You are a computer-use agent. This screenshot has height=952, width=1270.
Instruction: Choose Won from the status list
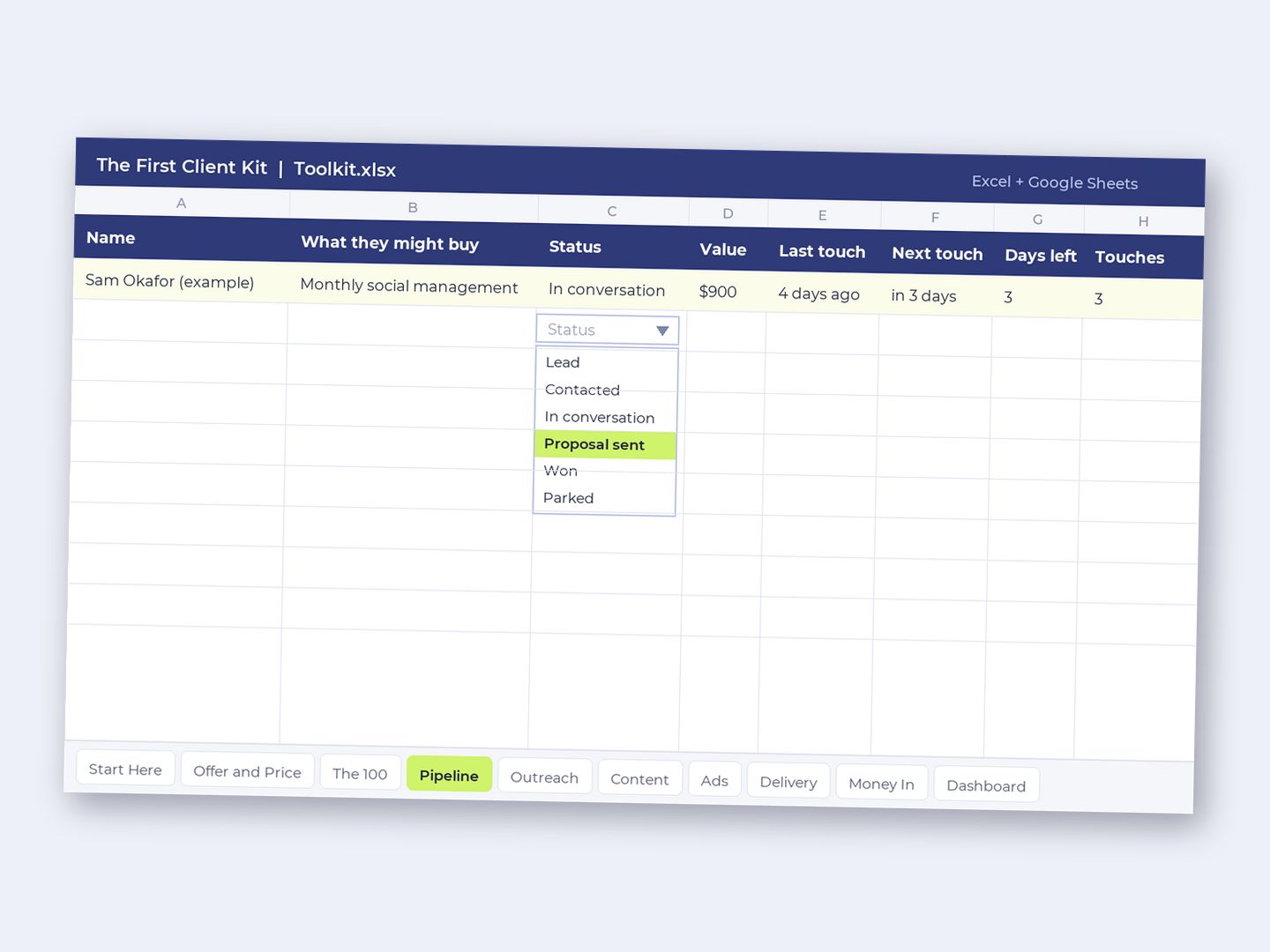point(604,471)
